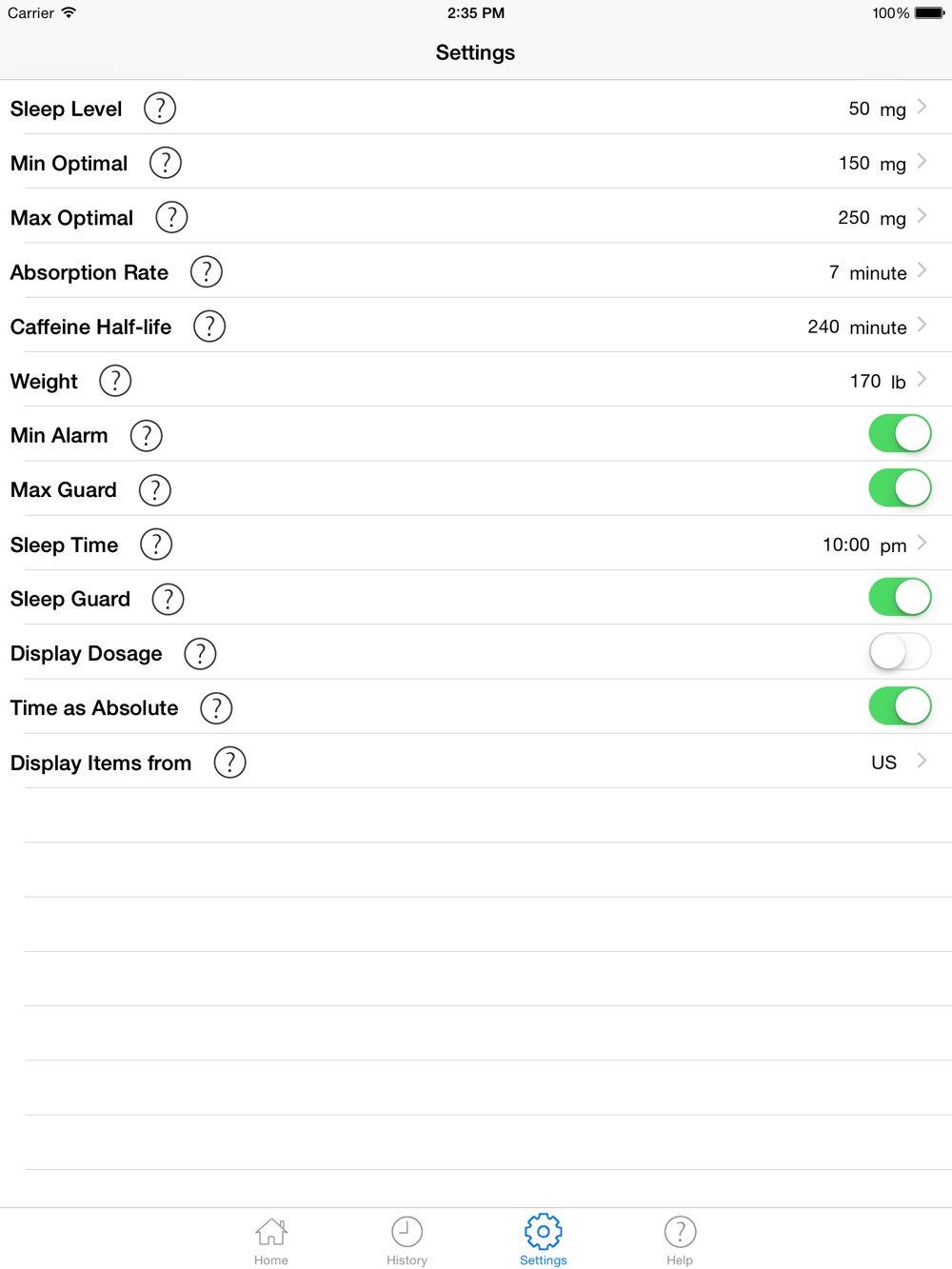Select the Max Optimal 250 mg value
952x1269 pixels.
[x=871, y=218]
